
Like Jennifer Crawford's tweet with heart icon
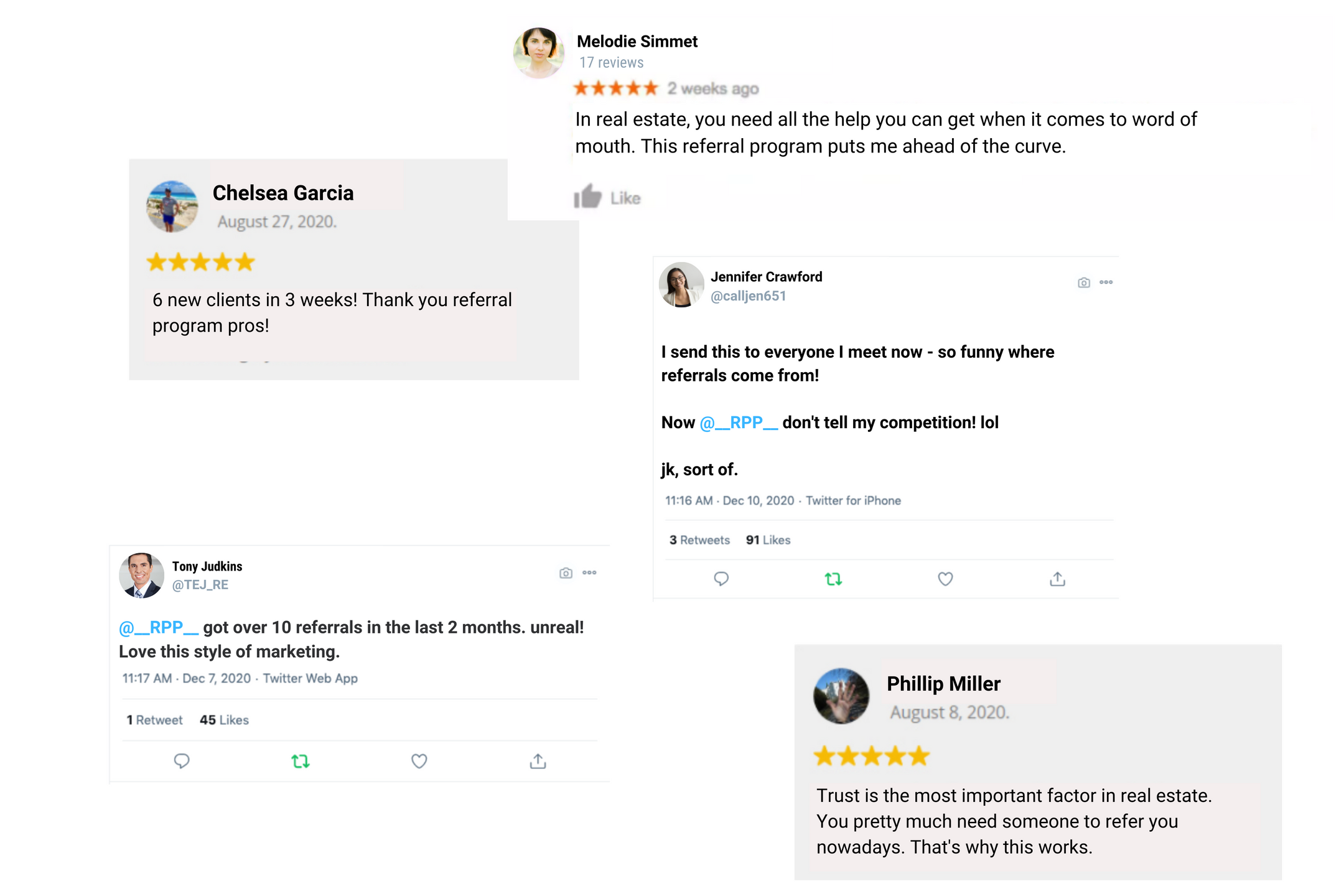[x=945, y=579]
